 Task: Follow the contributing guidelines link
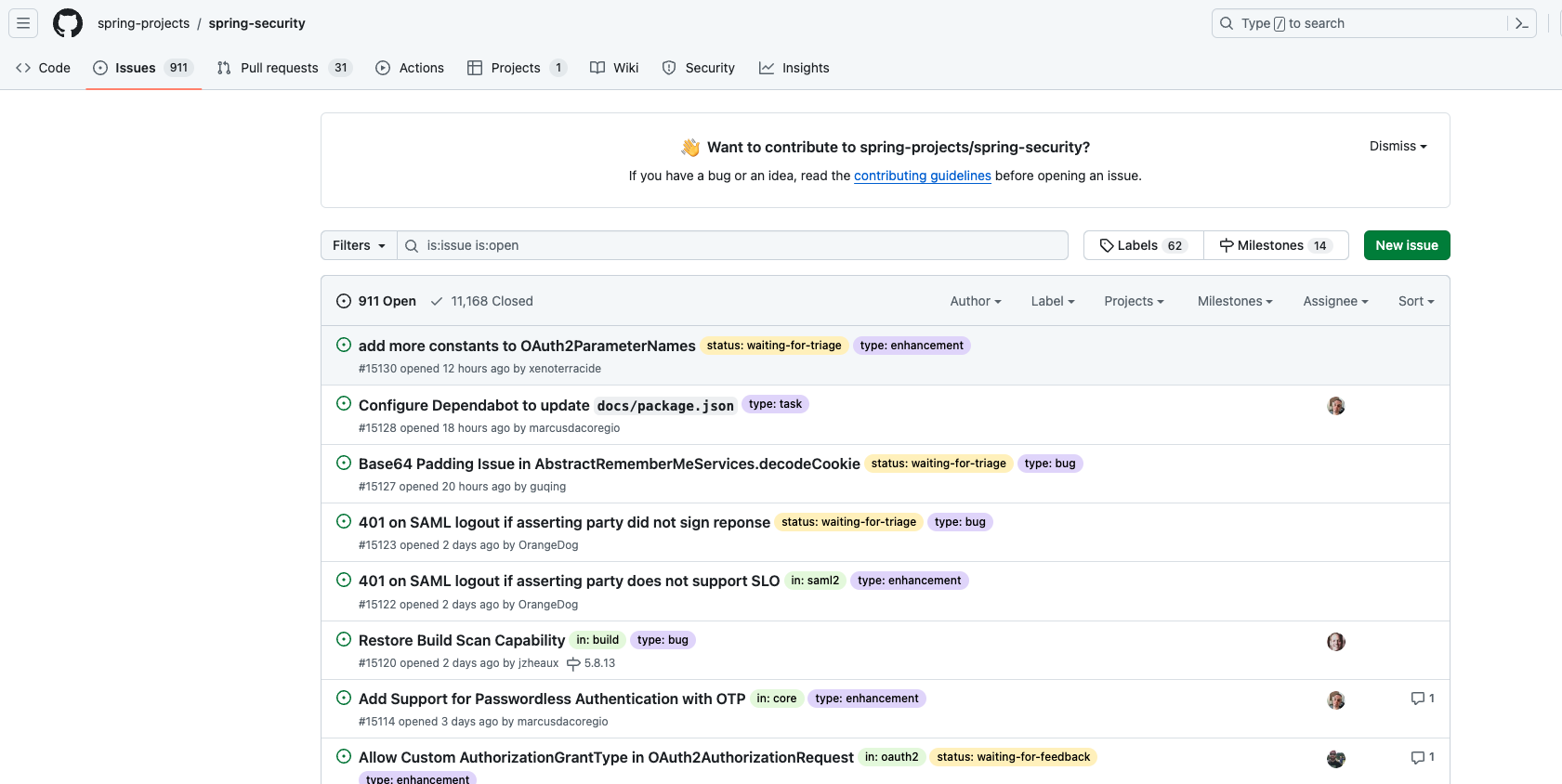click(x=923, y=176)
